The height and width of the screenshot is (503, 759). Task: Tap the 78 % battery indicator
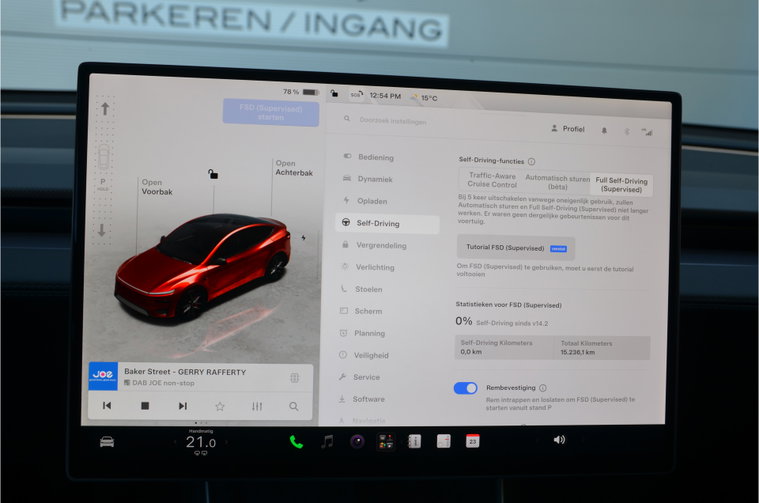tap(301, 92)
